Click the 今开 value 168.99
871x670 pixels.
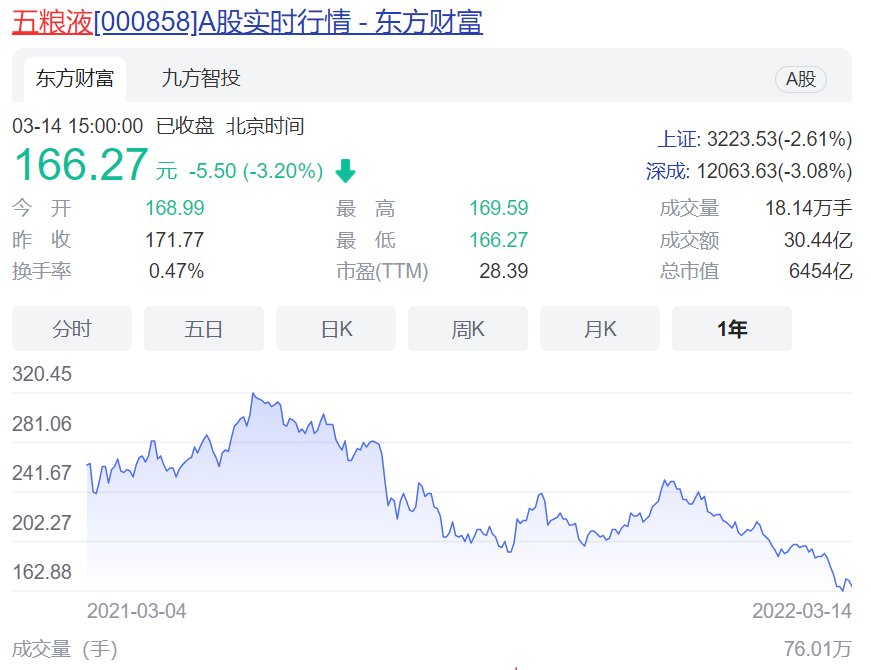point(175,208)
